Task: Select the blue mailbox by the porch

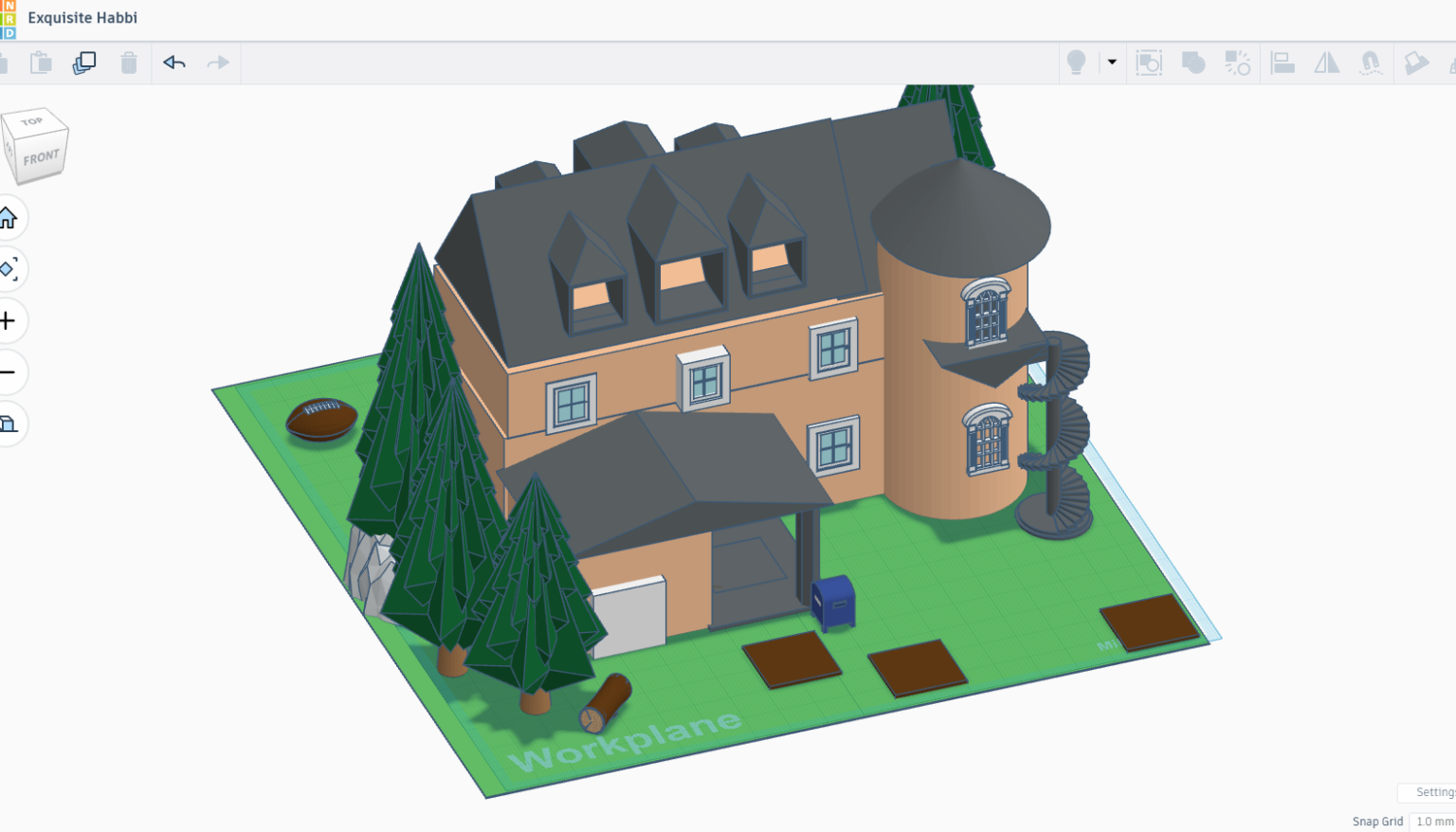Action: click(x=834, y=603)
